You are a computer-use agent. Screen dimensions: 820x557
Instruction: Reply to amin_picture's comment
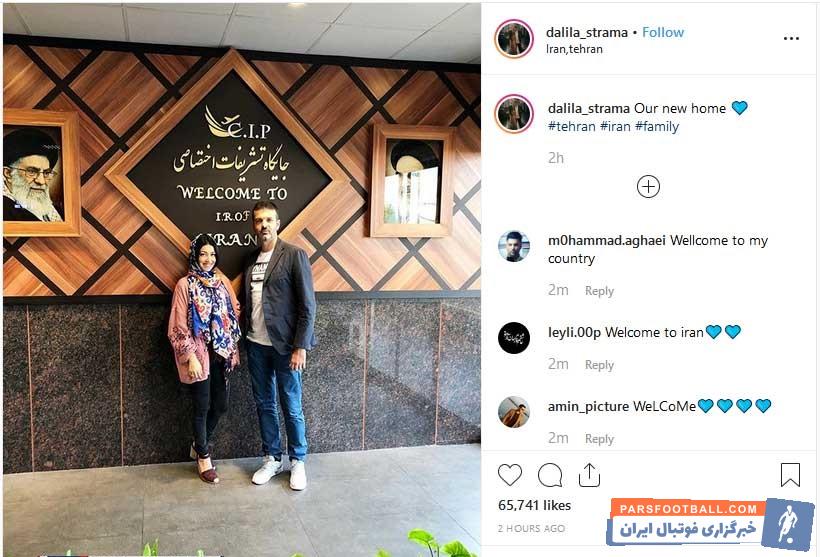click(599, 439)
